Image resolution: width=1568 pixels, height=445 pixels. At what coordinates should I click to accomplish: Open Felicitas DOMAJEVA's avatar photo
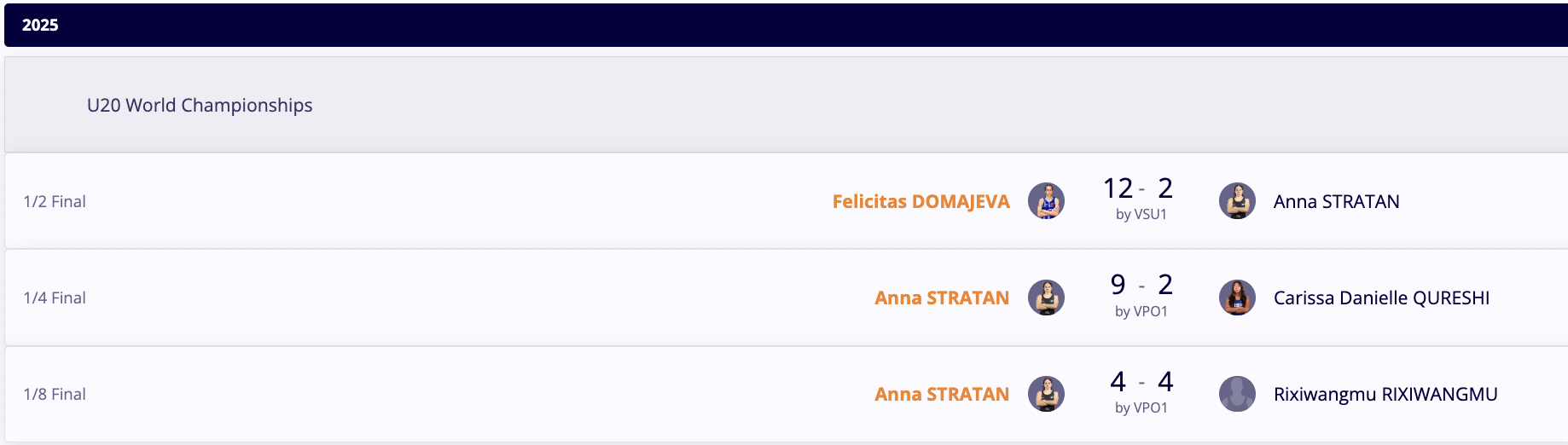click(x=1046, y=201)
